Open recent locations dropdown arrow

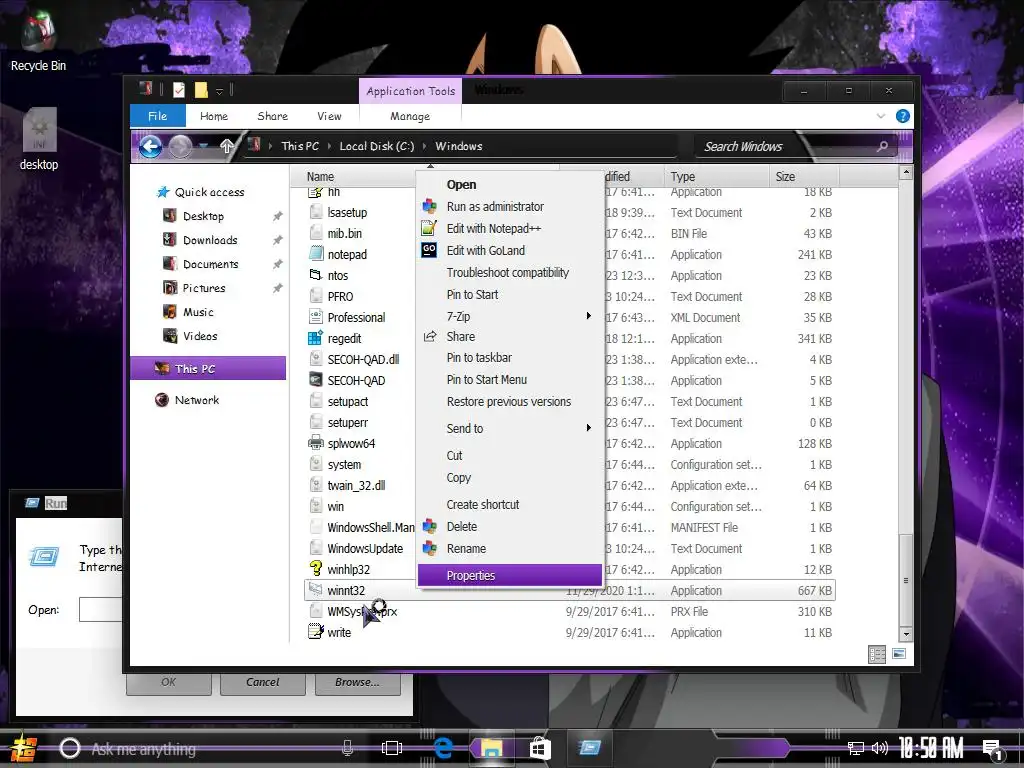point(204,146)
